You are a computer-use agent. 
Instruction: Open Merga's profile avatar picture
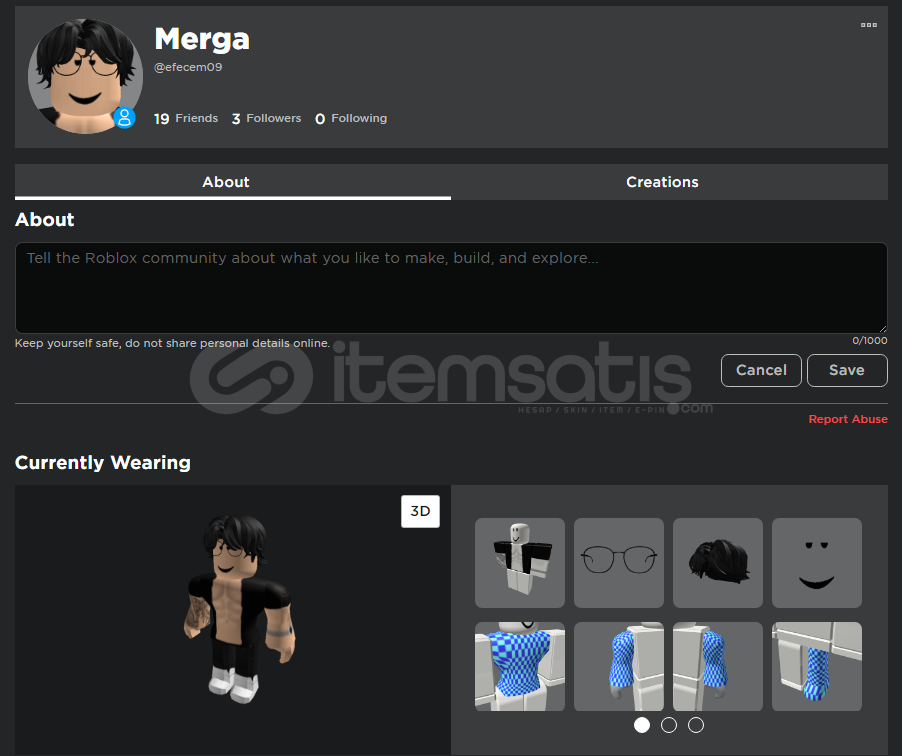[85, 77]
